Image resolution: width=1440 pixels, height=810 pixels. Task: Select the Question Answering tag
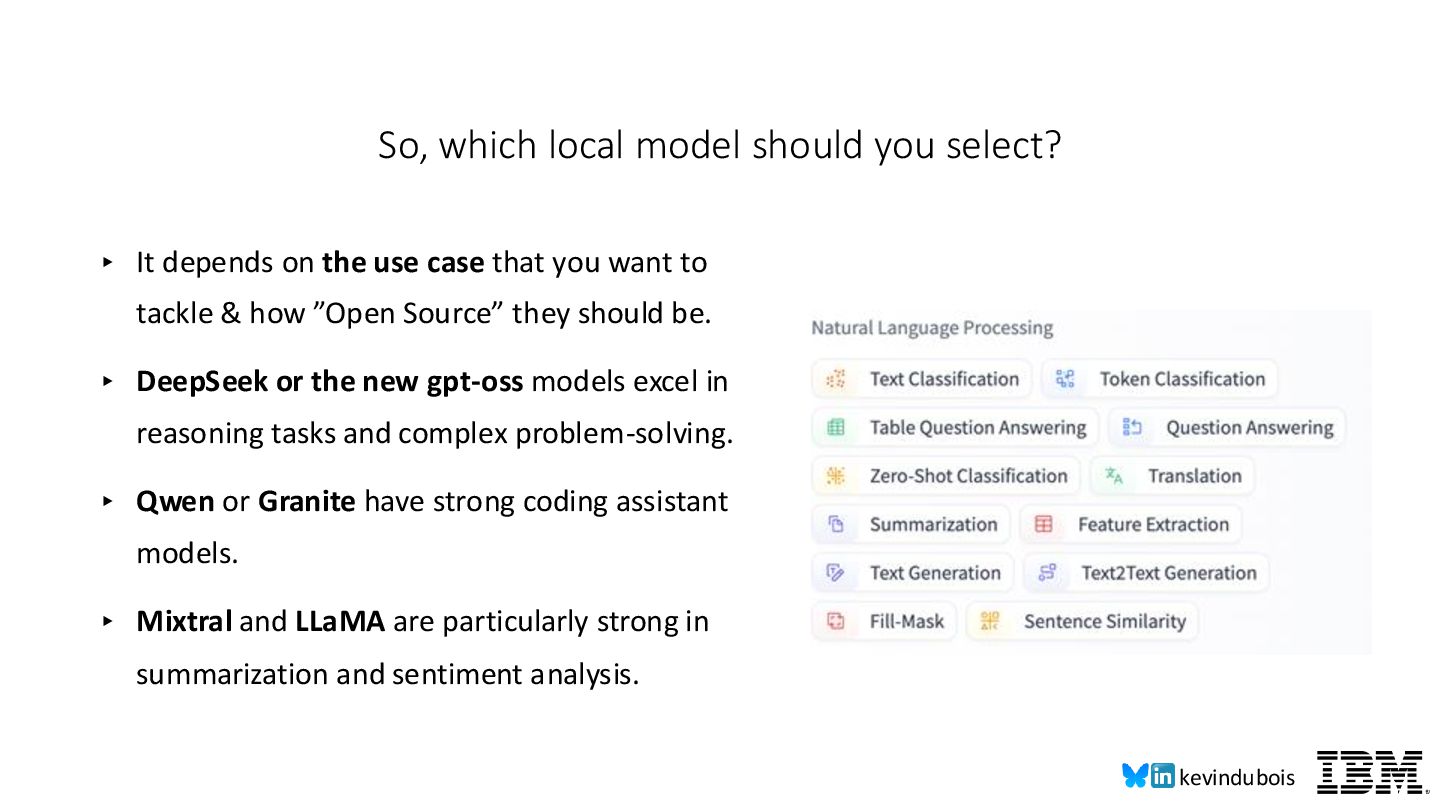click(x=1228, y=428)
